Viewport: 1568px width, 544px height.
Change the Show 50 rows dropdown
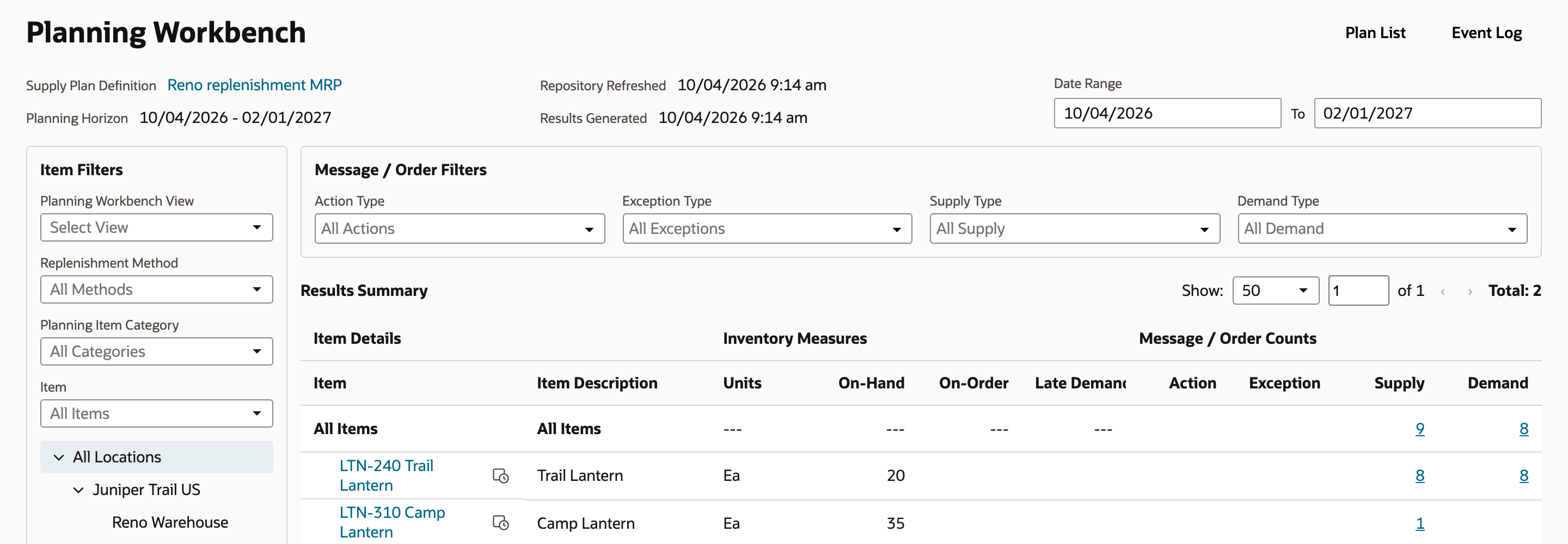[x=1276, y=291]
